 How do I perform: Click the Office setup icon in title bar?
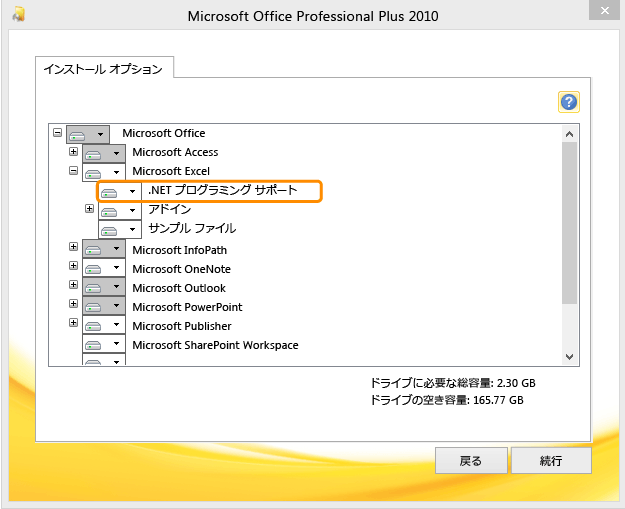pos(18,14)
